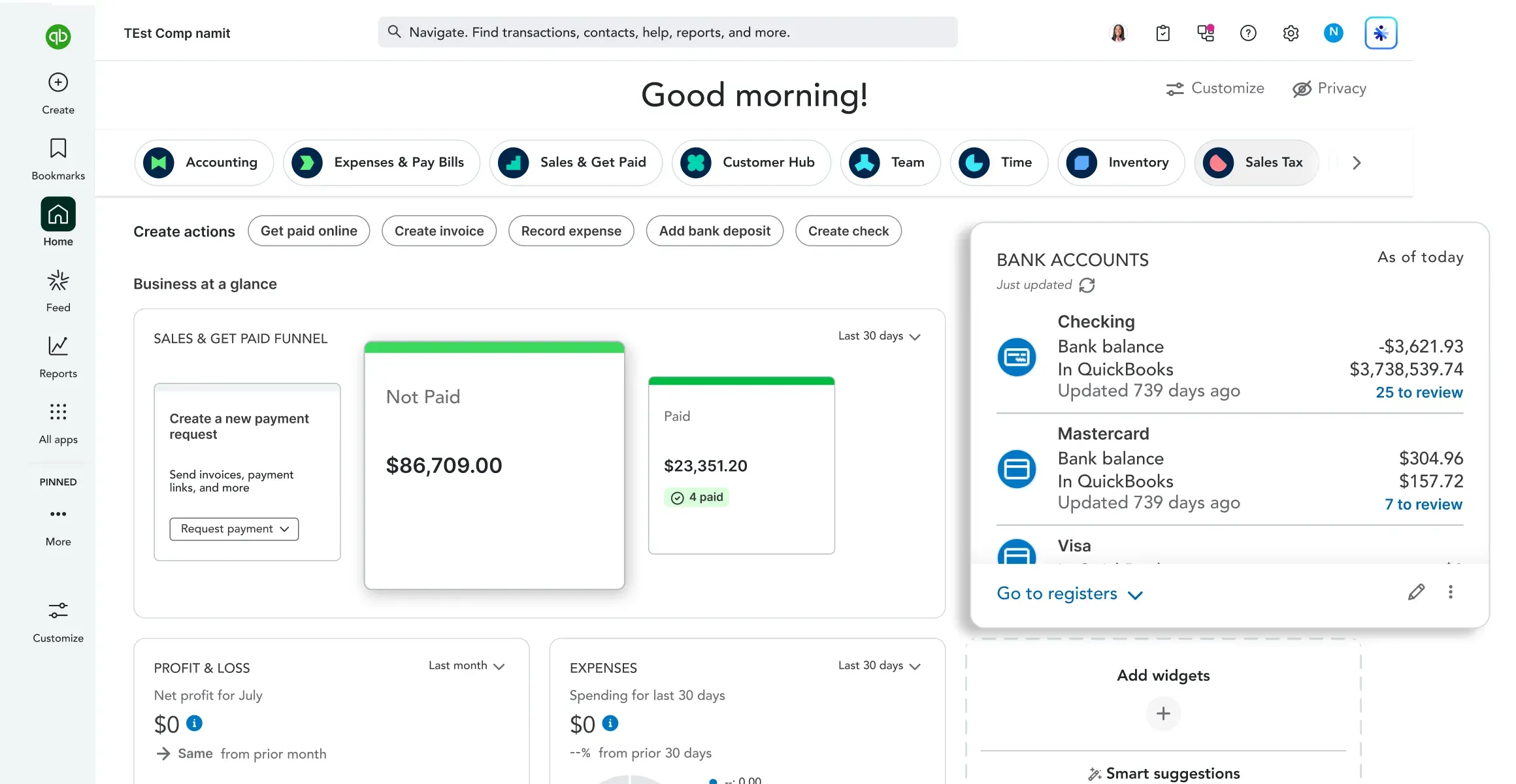The height and width of the screenshot is (784, 1516).
Task: Edit bank accounts with pencil icon
Action: [1416, 593]
